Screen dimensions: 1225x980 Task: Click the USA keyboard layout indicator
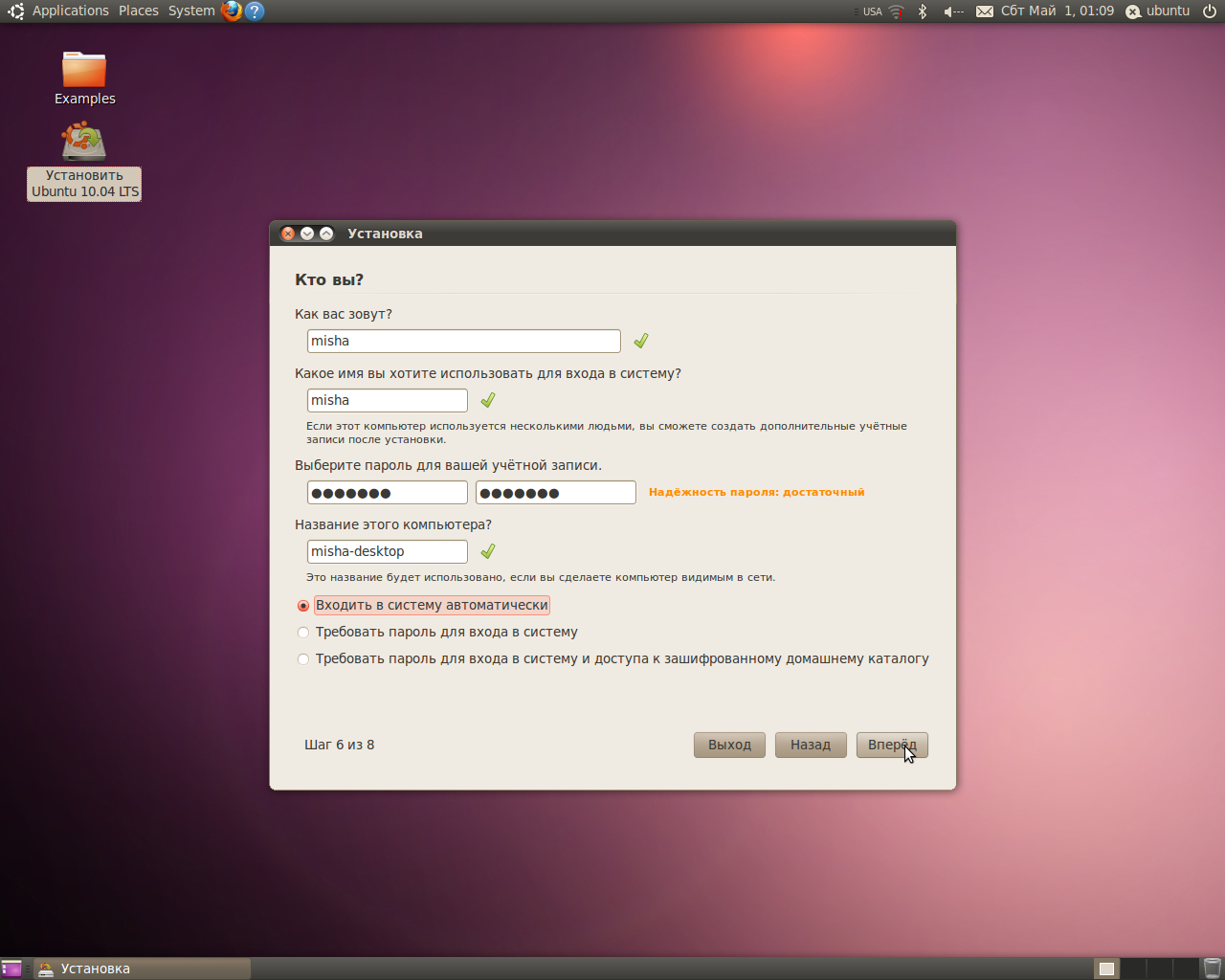tap(872, 11)
